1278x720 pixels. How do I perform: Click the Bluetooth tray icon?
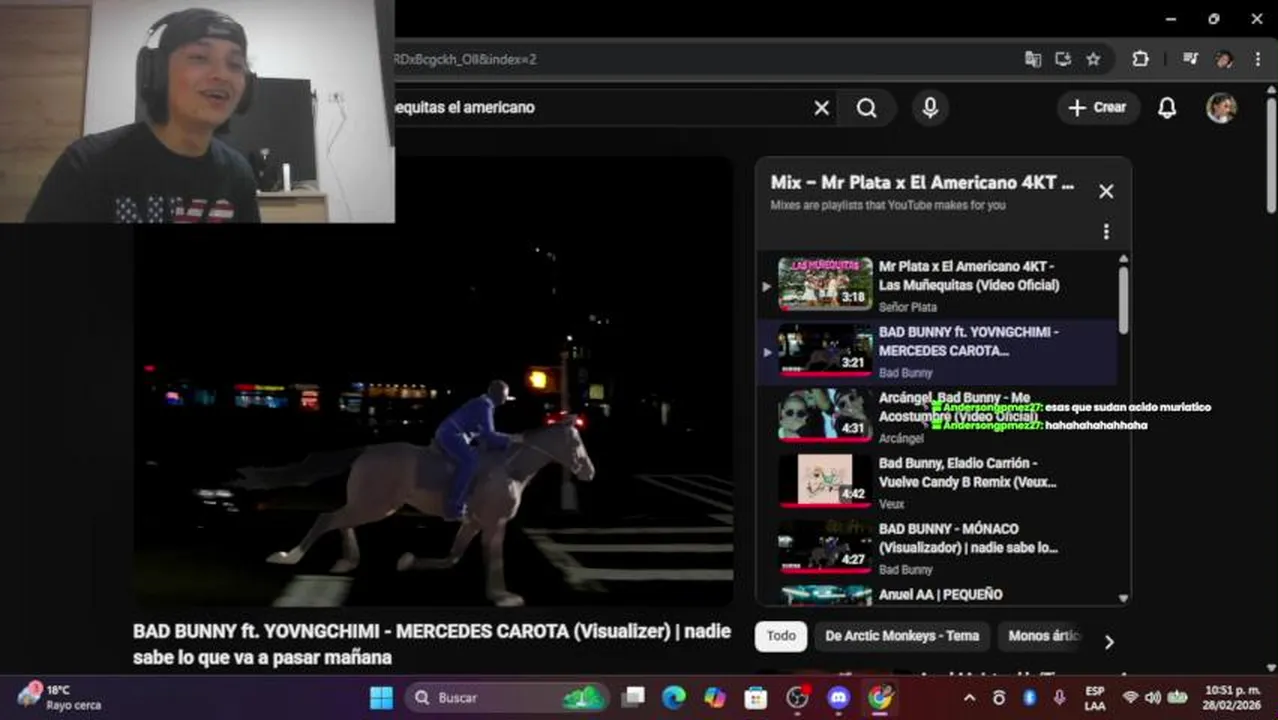click(1028, 697)
